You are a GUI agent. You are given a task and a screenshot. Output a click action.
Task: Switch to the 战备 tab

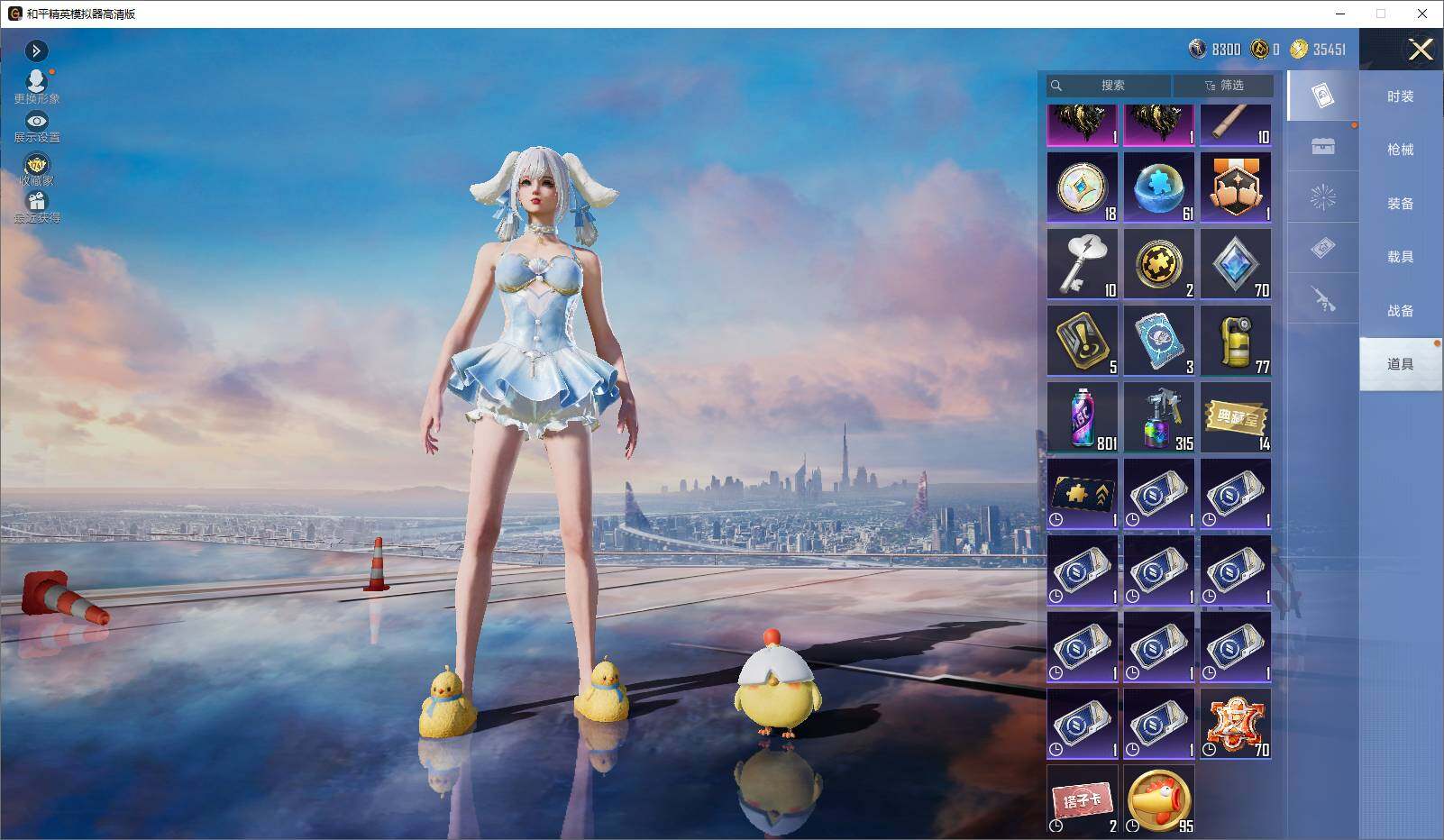1400,311
